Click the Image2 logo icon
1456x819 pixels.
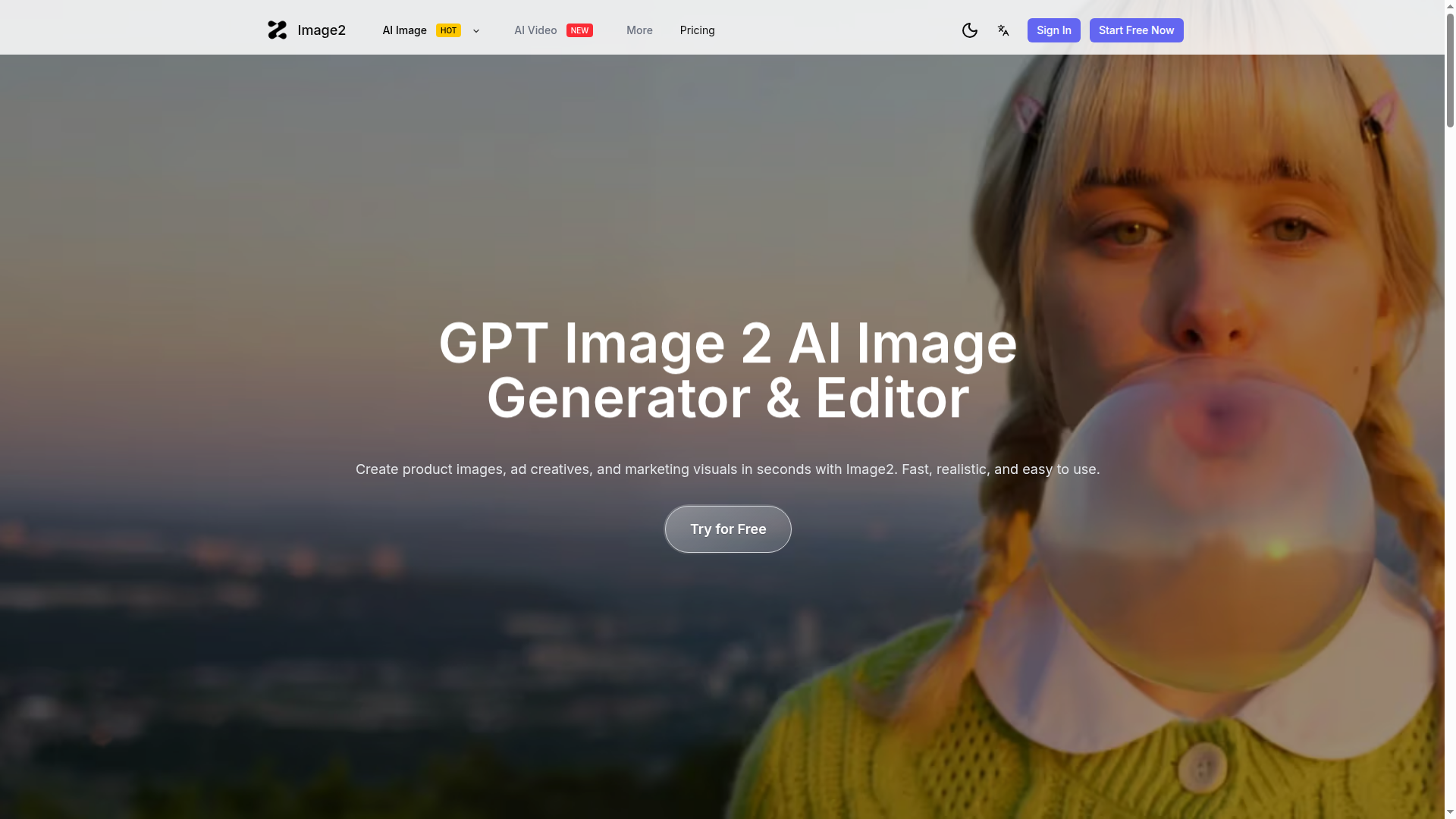[x=278, y=30]
